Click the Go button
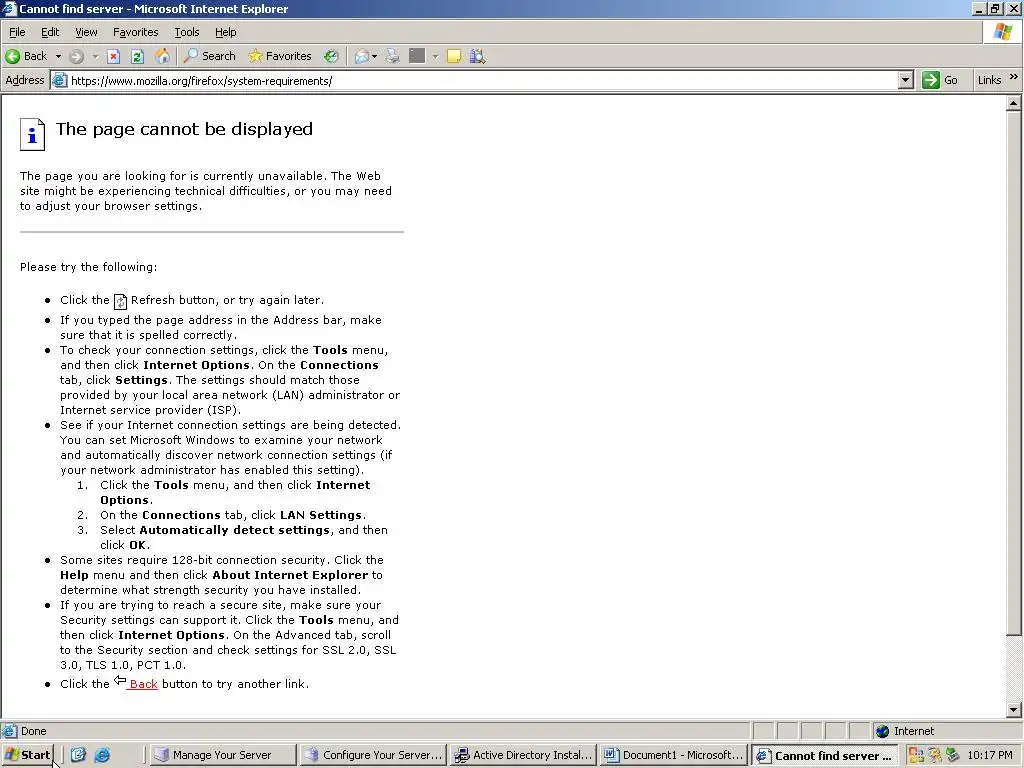The height and width of the screenshot is (768, 1024). point(940,80)
